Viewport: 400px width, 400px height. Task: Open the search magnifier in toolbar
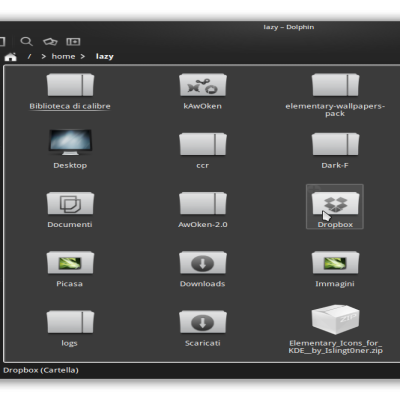(x=26, y=41)
